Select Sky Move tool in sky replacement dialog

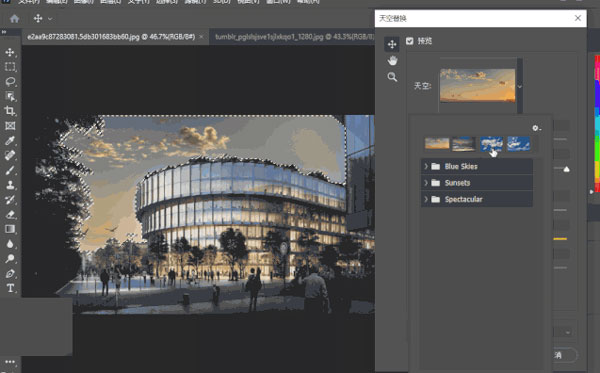392,44
